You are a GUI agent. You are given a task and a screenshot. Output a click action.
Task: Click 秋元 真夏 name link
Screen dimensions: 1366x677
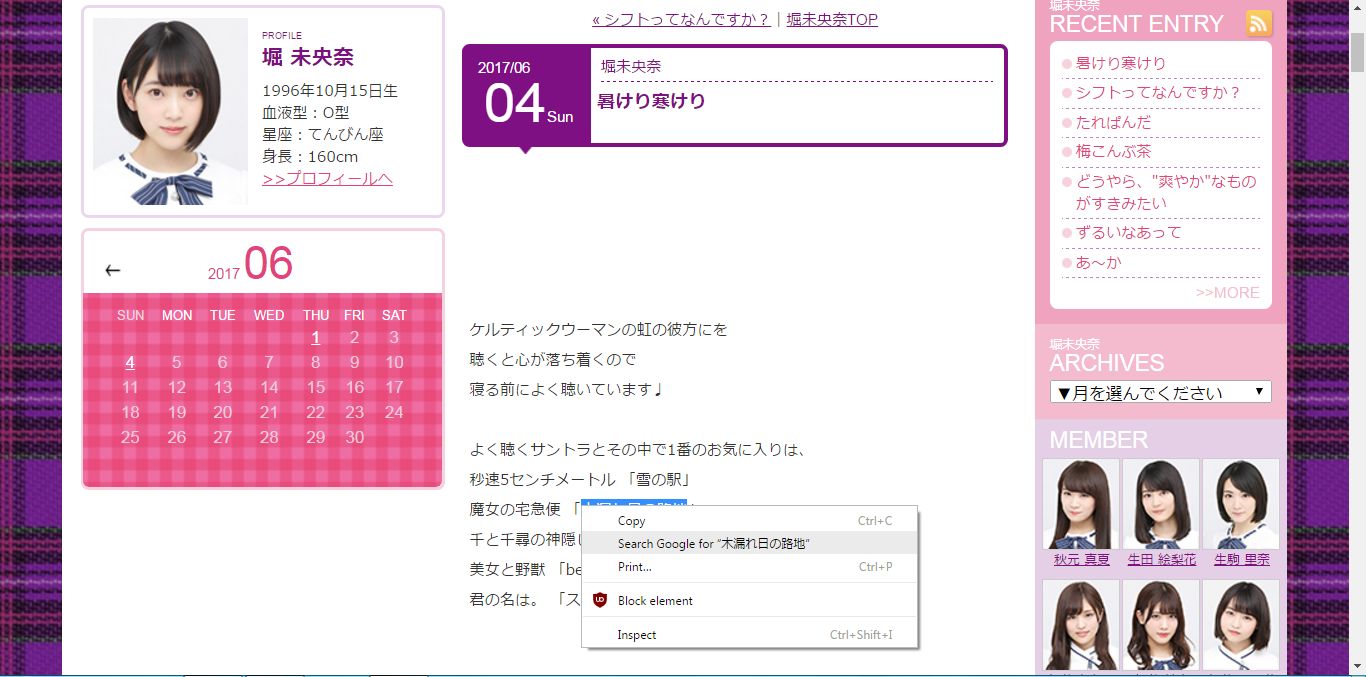point(1081,560)
